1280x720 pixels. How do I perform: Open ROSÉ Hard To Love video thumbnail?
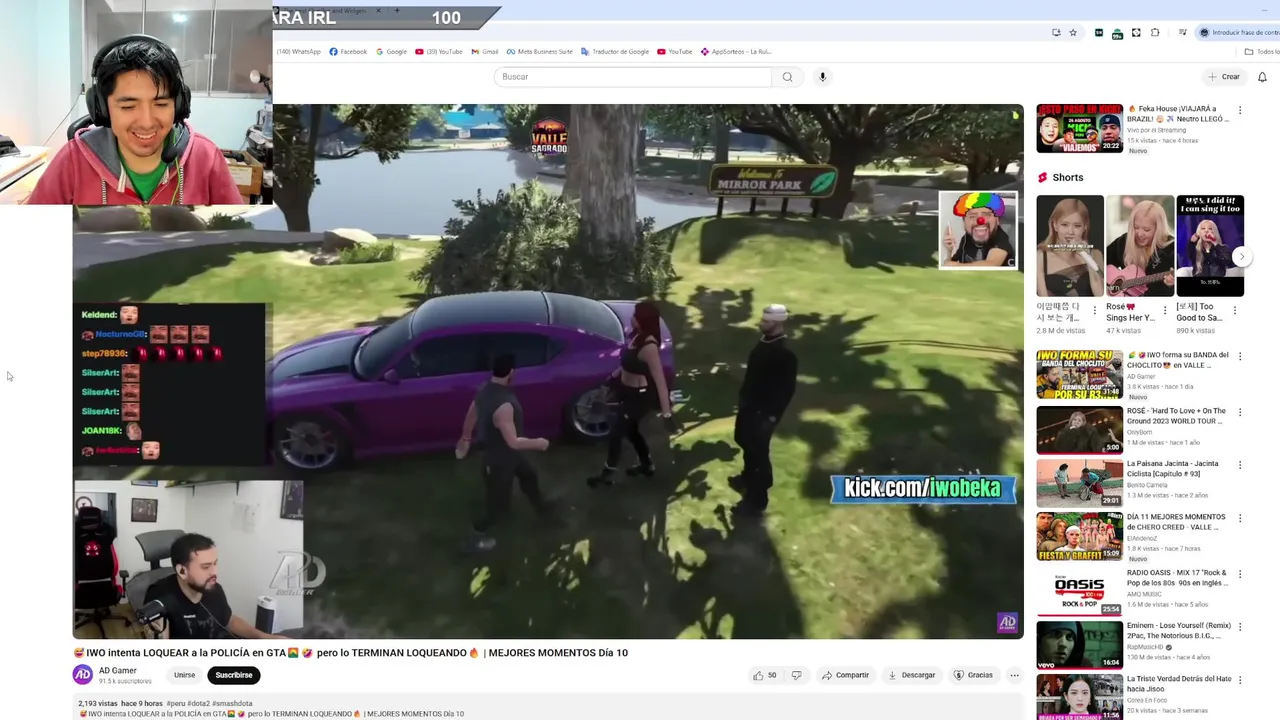point(1079,430)
